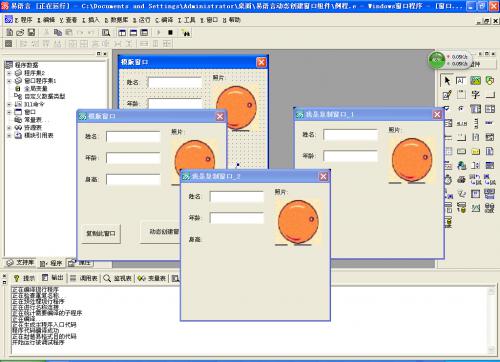
Task: Select 全局变量 in the program tree
Action: (35, 89)
